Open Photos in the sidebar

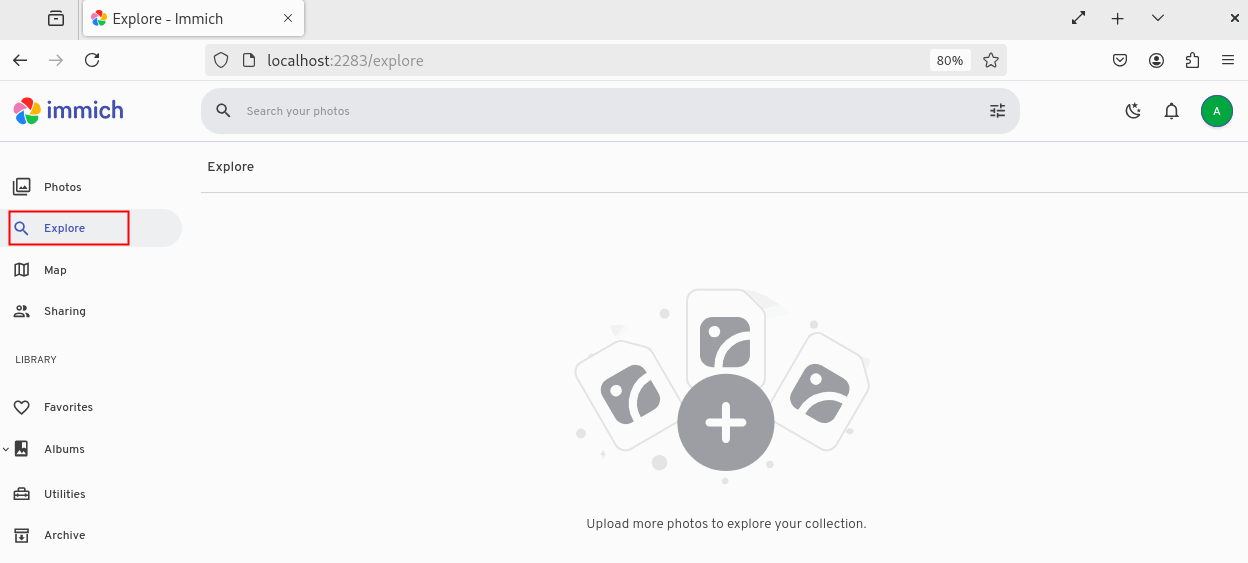point(63,187)
